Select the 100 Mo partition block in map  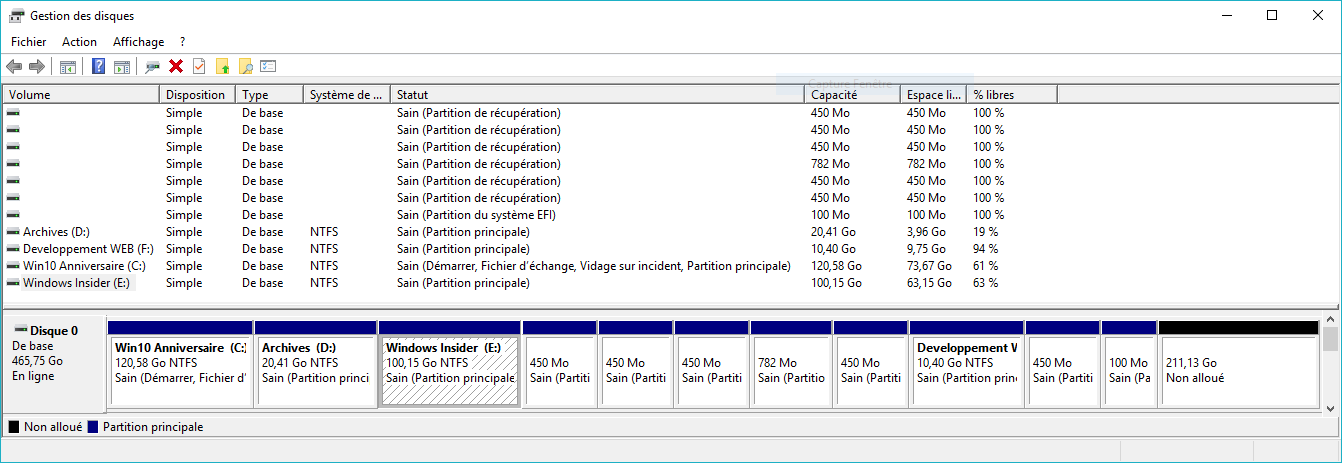(x=1129, y=363)
